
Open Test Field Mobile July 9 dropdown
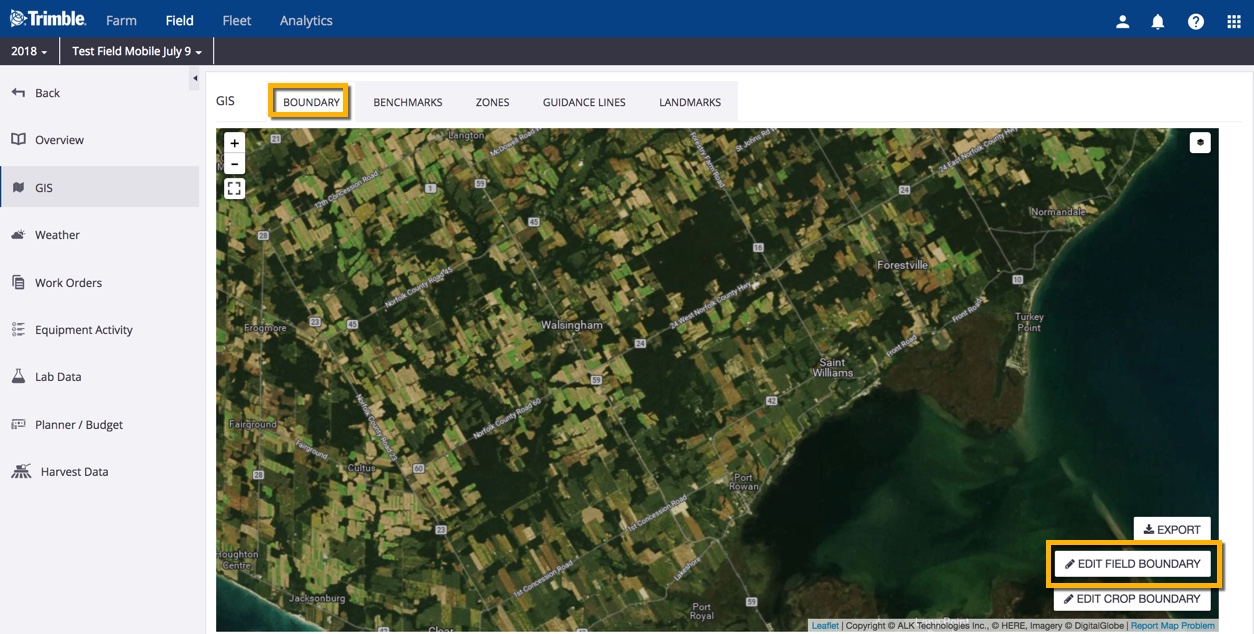click(x=137, y=51)
